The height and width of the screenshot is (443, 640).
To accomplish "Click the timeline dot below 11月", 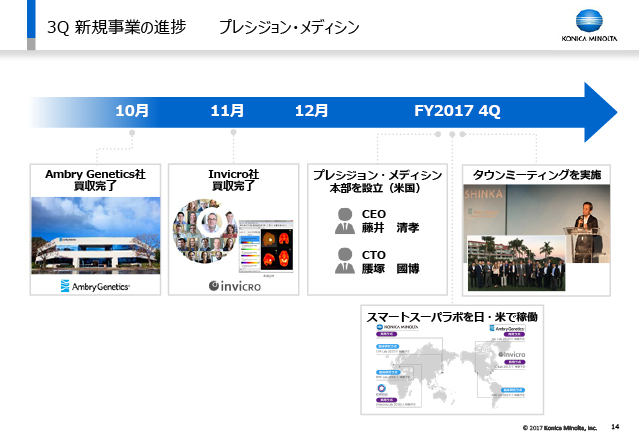I will click(x=233, y=132).
